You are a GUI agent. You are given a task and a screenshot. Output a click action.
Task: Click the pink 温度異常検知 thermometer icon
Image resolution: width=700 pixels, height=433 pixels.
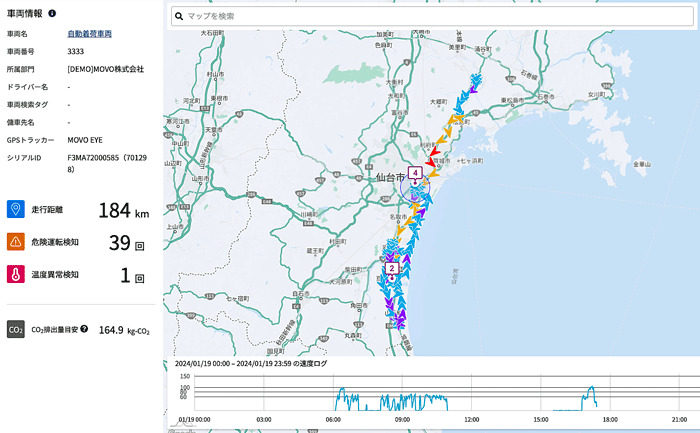click(x=16, y=274)
